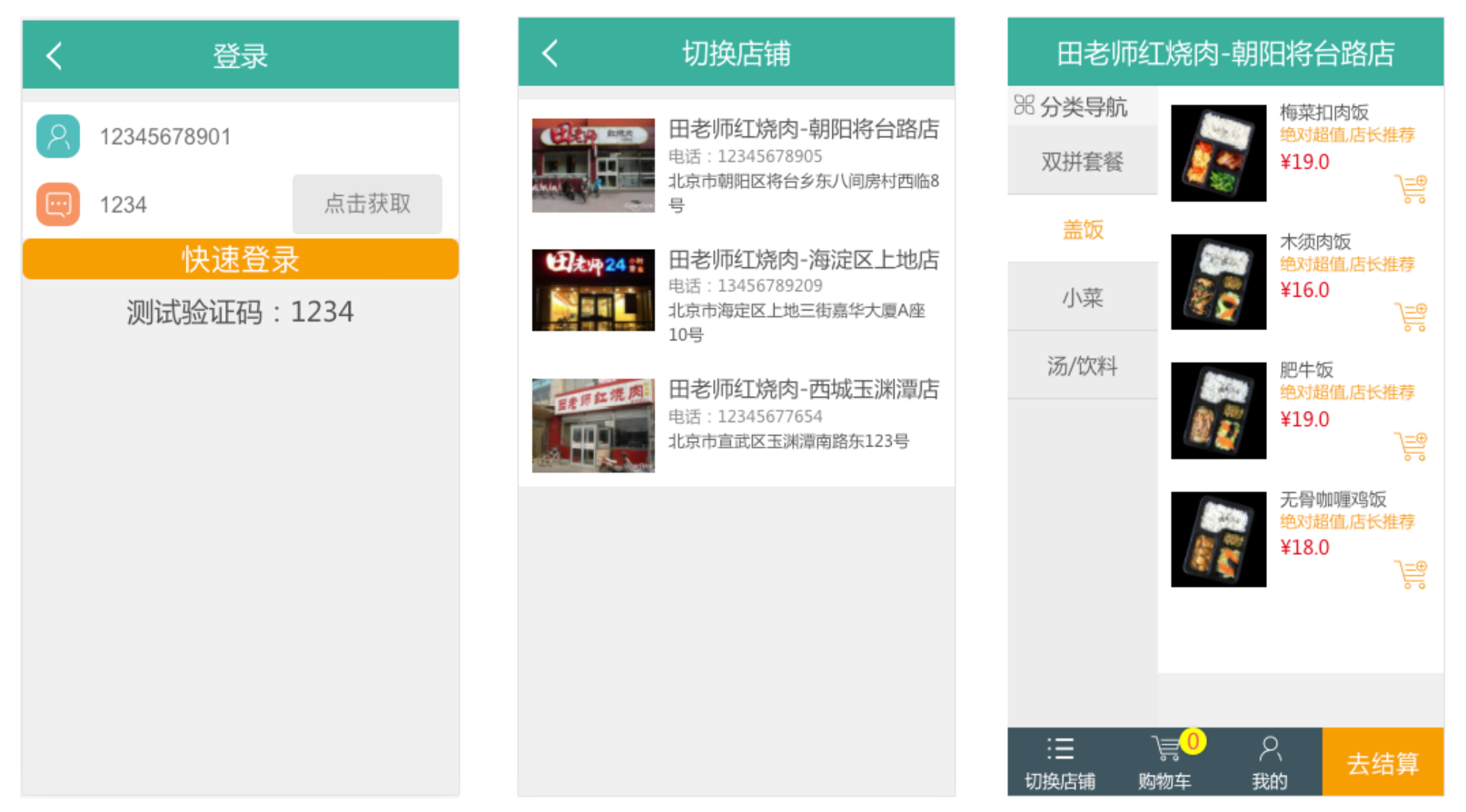Open the 海淀区上地店 store photo
Viewport: 1466px width, 812px height.
[593, 290]
